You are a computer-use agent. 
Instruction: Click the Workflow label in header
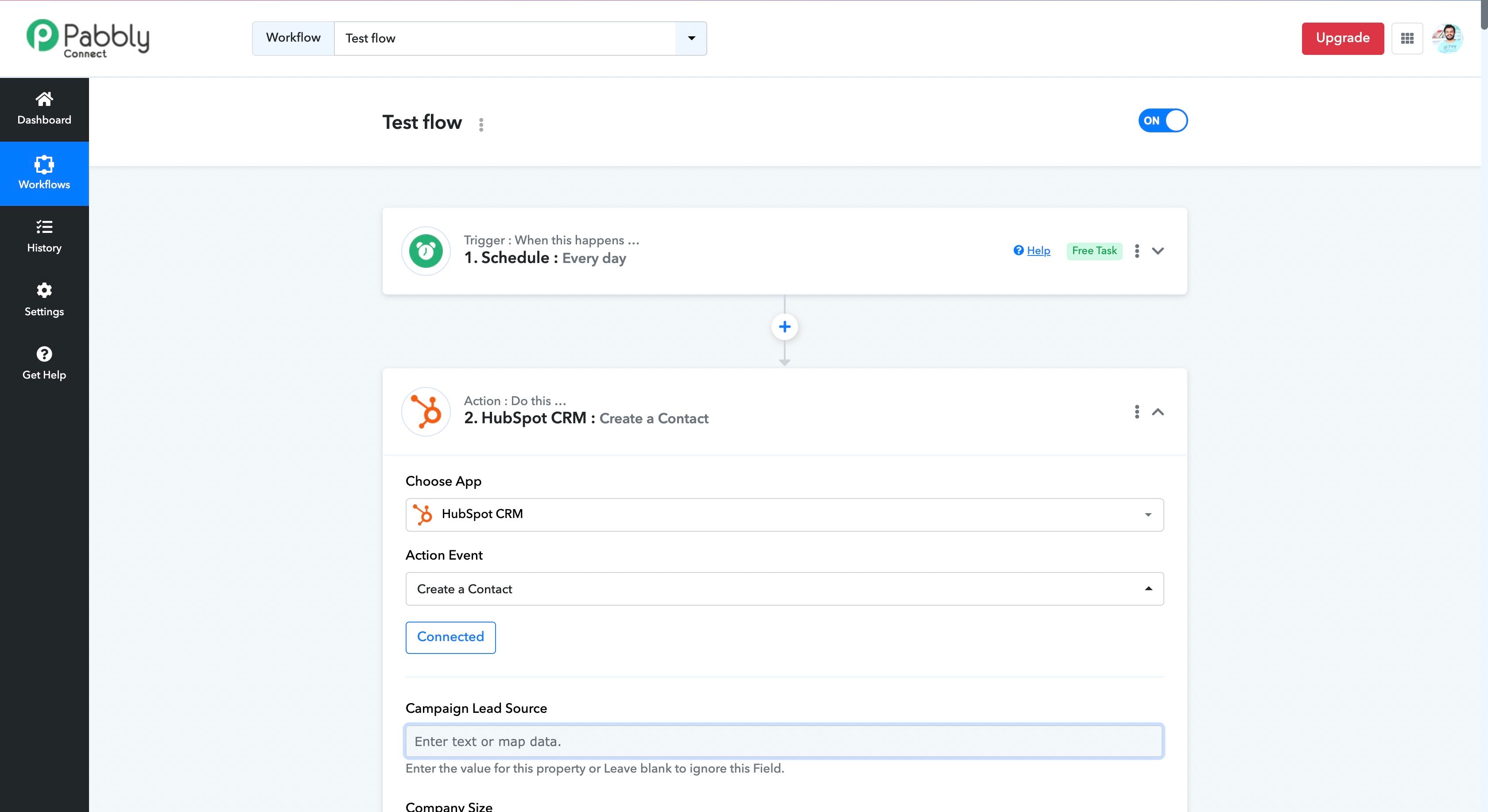pyautogui.click(x=294, y=38)
